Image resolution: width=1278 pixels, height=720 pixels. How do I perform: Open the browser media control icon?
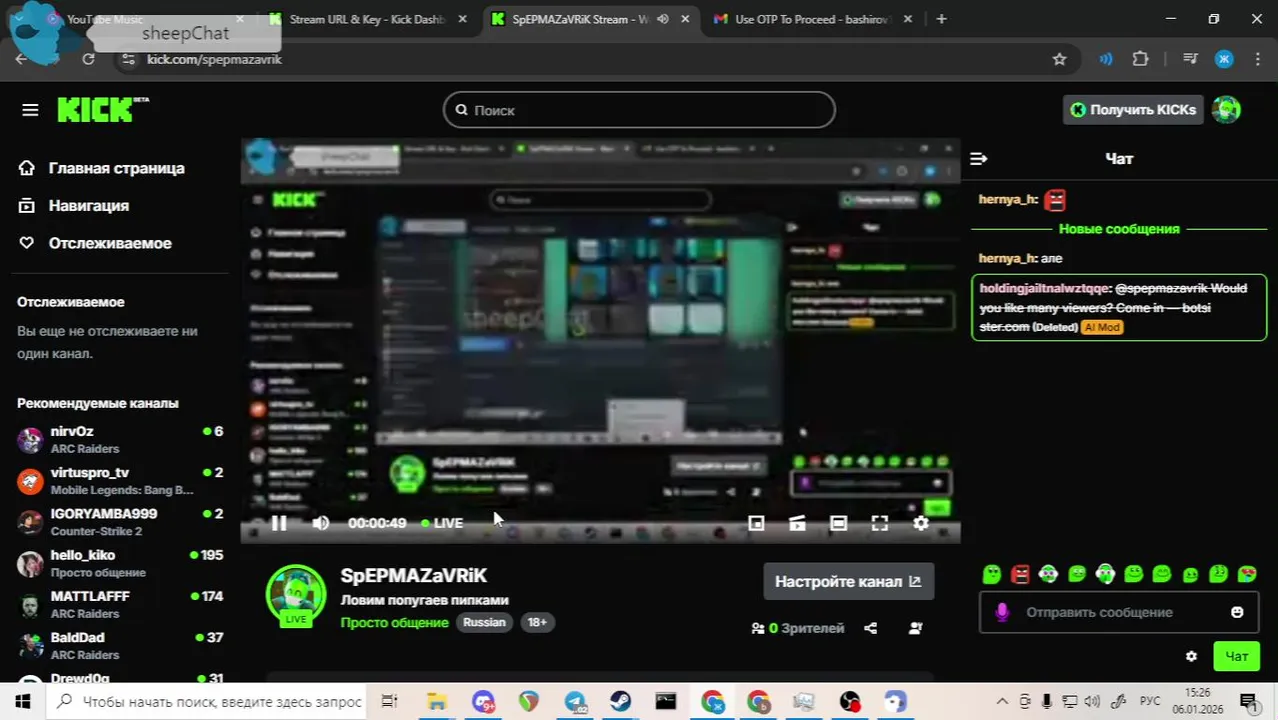pos(1190,59)
